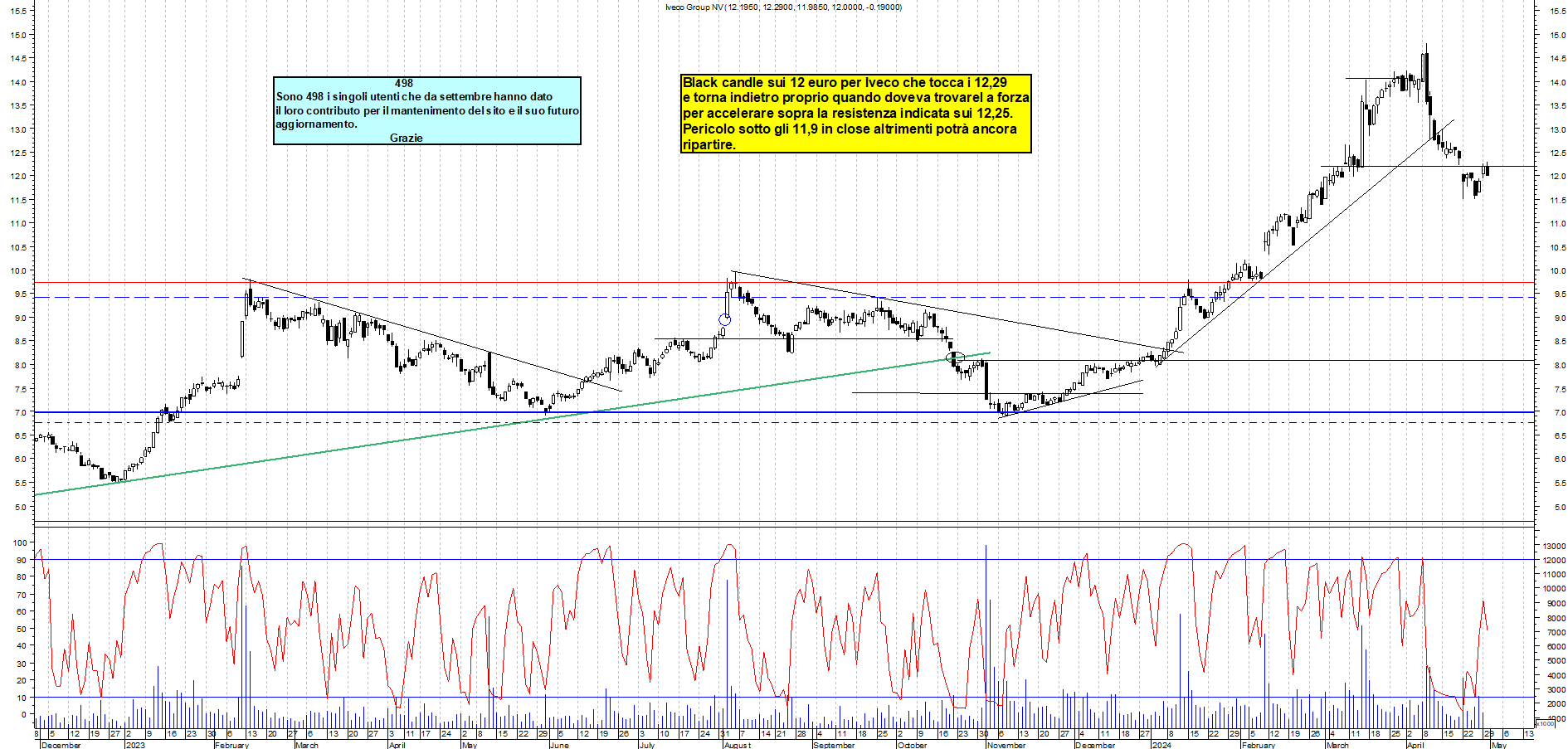Click the blue circle marker near August
Image resolution: width=1568 pixels, height=749 pixels.
click(x=724, y=319)
